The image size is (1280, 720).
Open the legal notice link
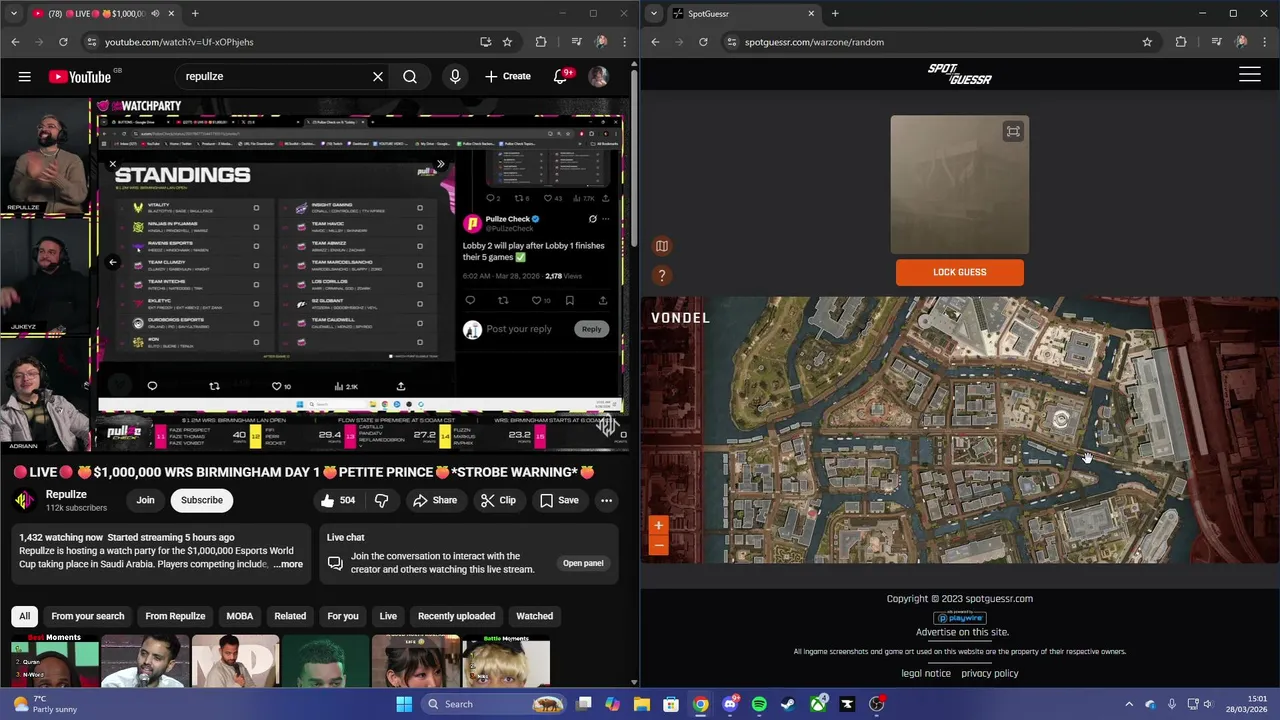click(926, 673)
